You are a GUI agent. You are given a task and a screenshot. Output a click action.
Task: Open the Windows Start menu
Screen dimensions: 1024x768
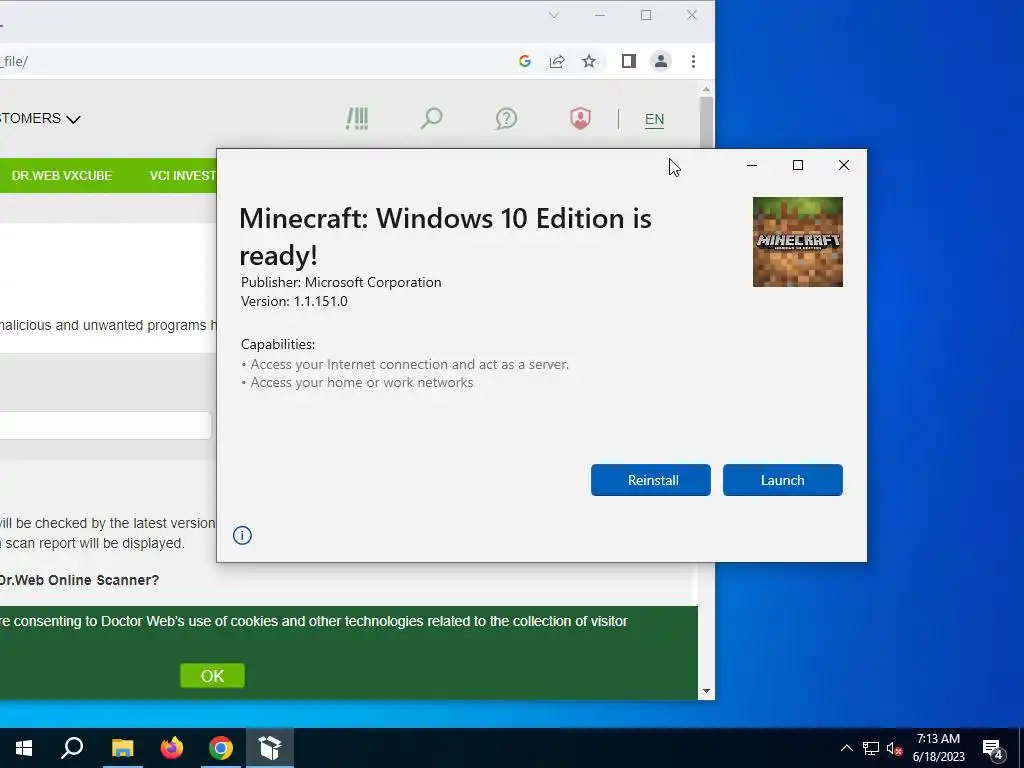(x=24, y=748)
